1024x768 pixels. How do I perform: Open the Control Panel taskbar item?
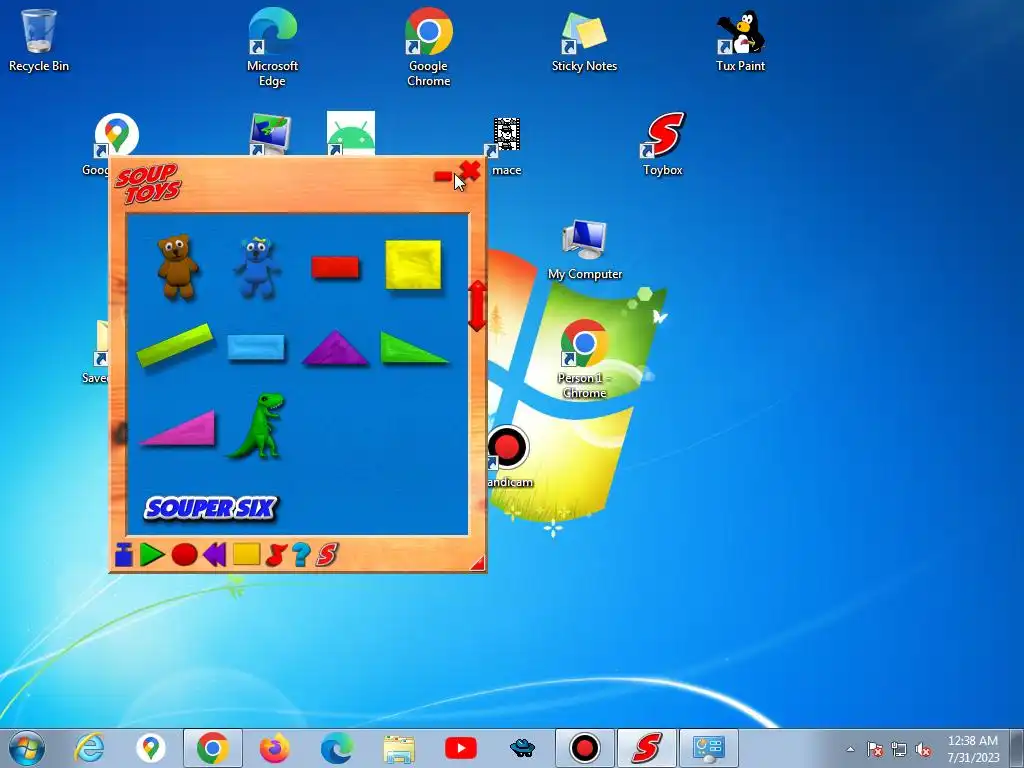[x=709, y=748]
